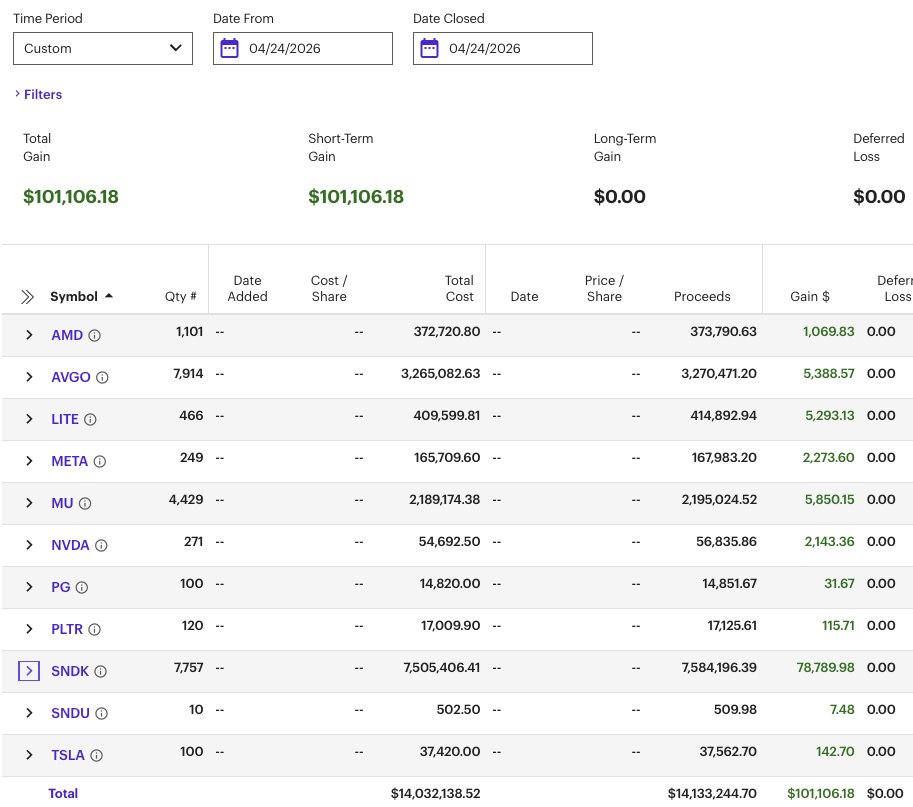Select Short-Term Gain amount $101,106.18

point(356,197)
